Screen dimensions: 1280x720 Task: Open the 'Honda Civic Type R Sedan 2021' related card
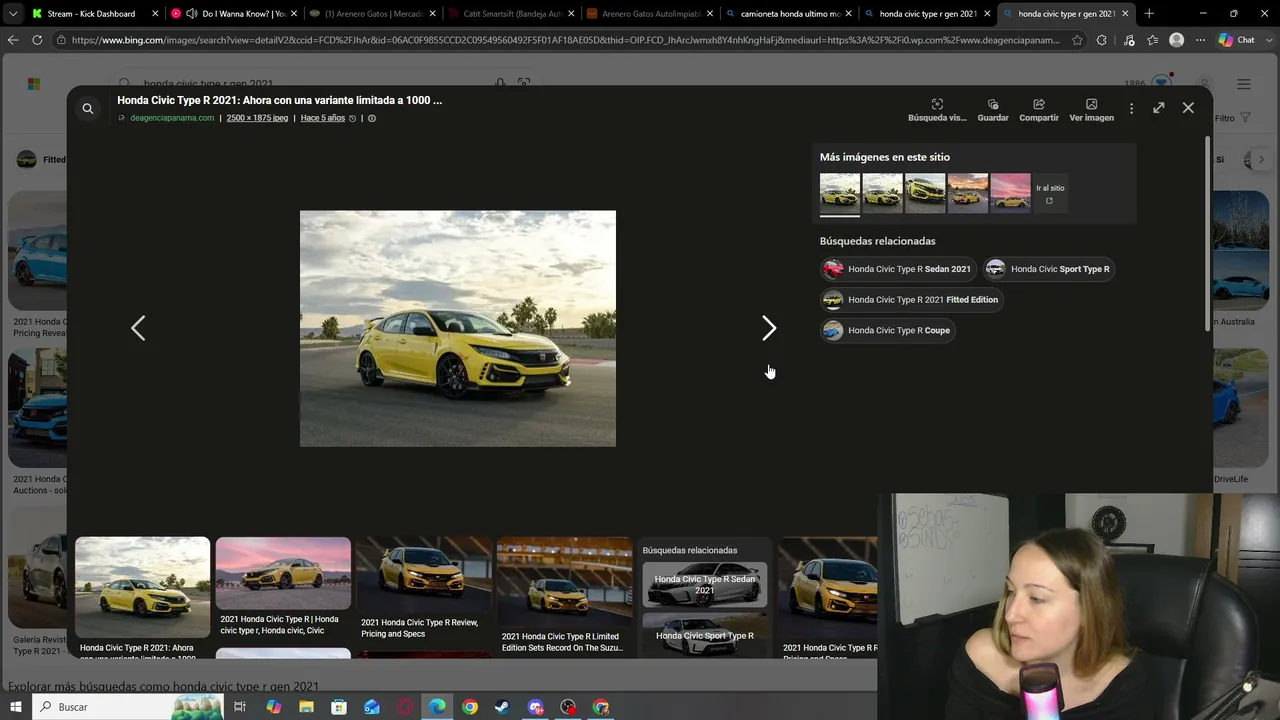(705, 585)
